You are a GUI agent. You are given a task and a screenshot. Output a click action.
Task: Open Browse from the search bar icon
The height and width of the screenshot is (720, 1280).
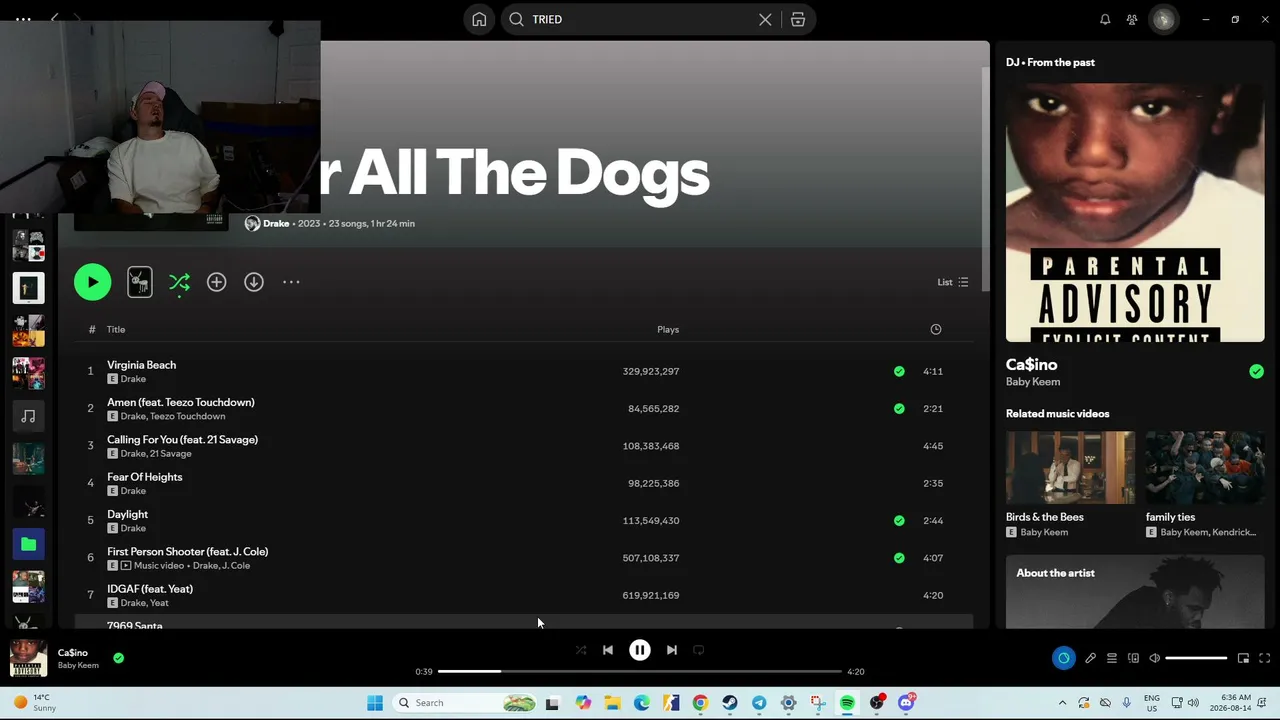coord(798,19)
